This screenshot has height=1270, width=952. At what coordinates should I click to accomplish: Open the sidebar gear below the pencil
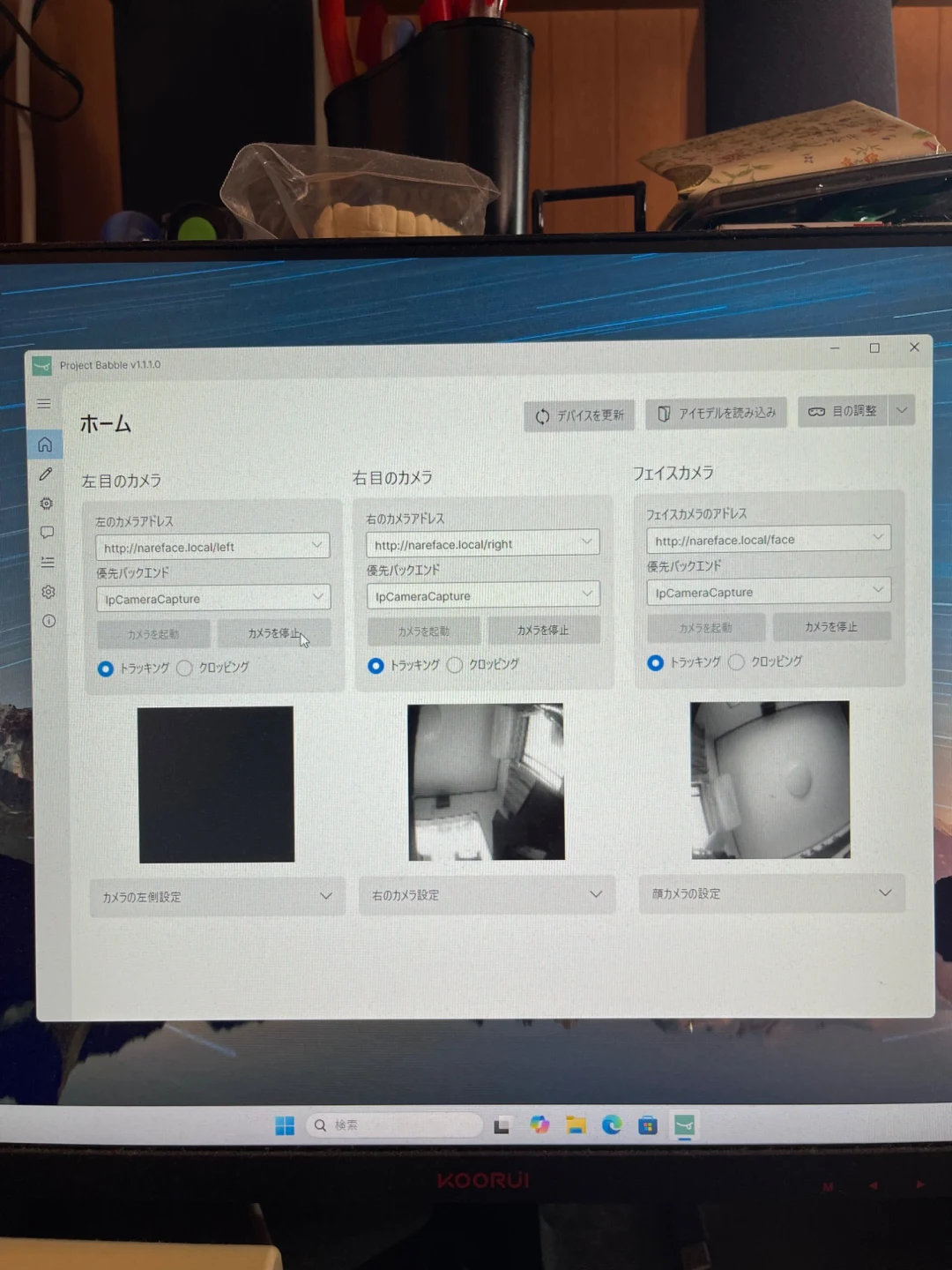pos(47,503)
